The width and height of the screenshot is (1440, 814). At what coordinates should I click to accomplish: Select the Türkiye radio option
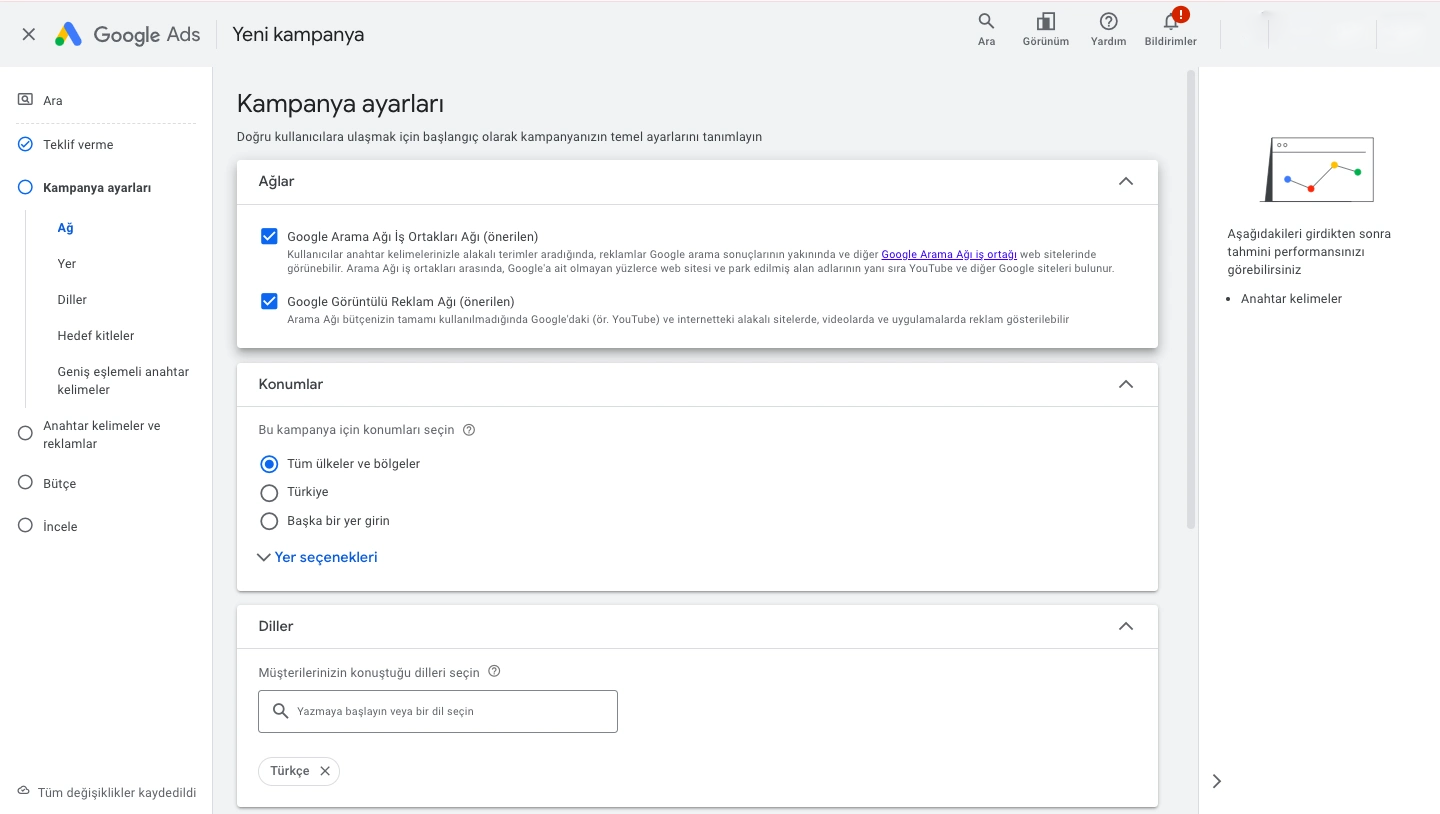[x=269, y=492]
